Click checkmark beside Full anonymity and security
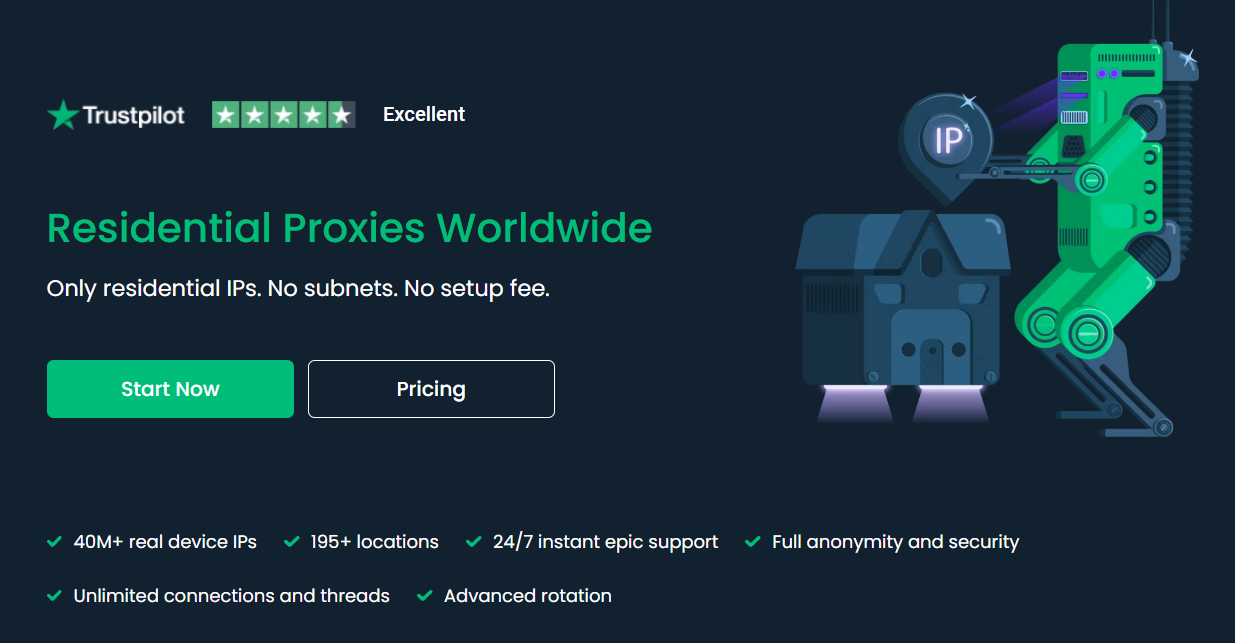The image size is (1235, 643). point(753,542)
